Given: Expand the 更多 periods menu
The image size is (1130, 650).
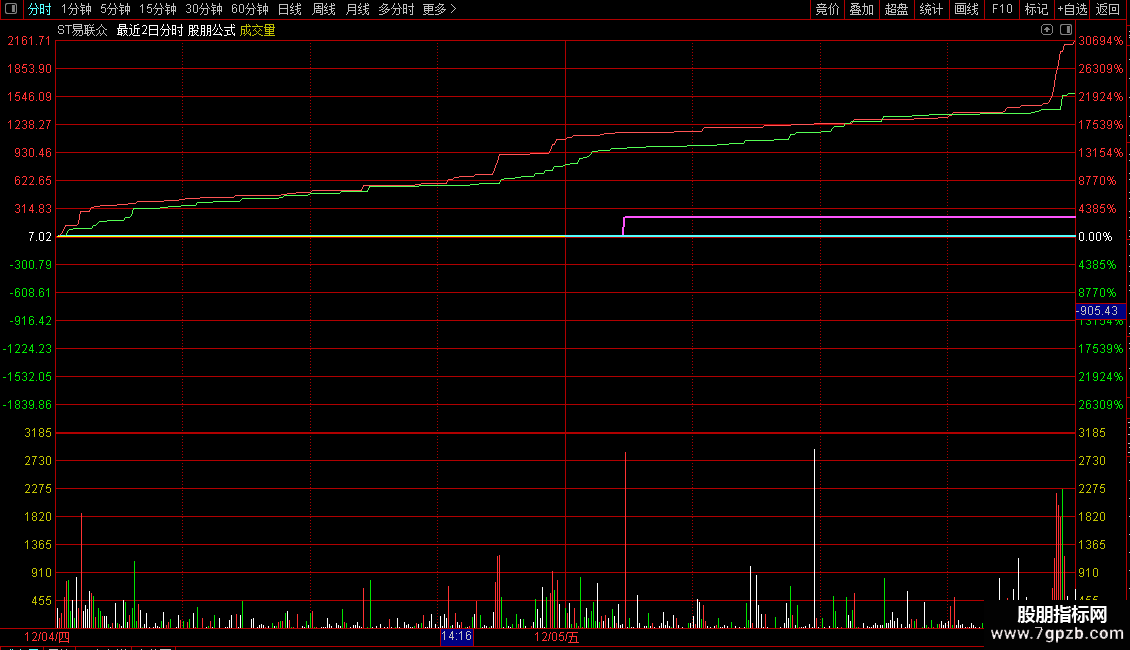Looking at the screenshot, I should (x=439, y=9).
